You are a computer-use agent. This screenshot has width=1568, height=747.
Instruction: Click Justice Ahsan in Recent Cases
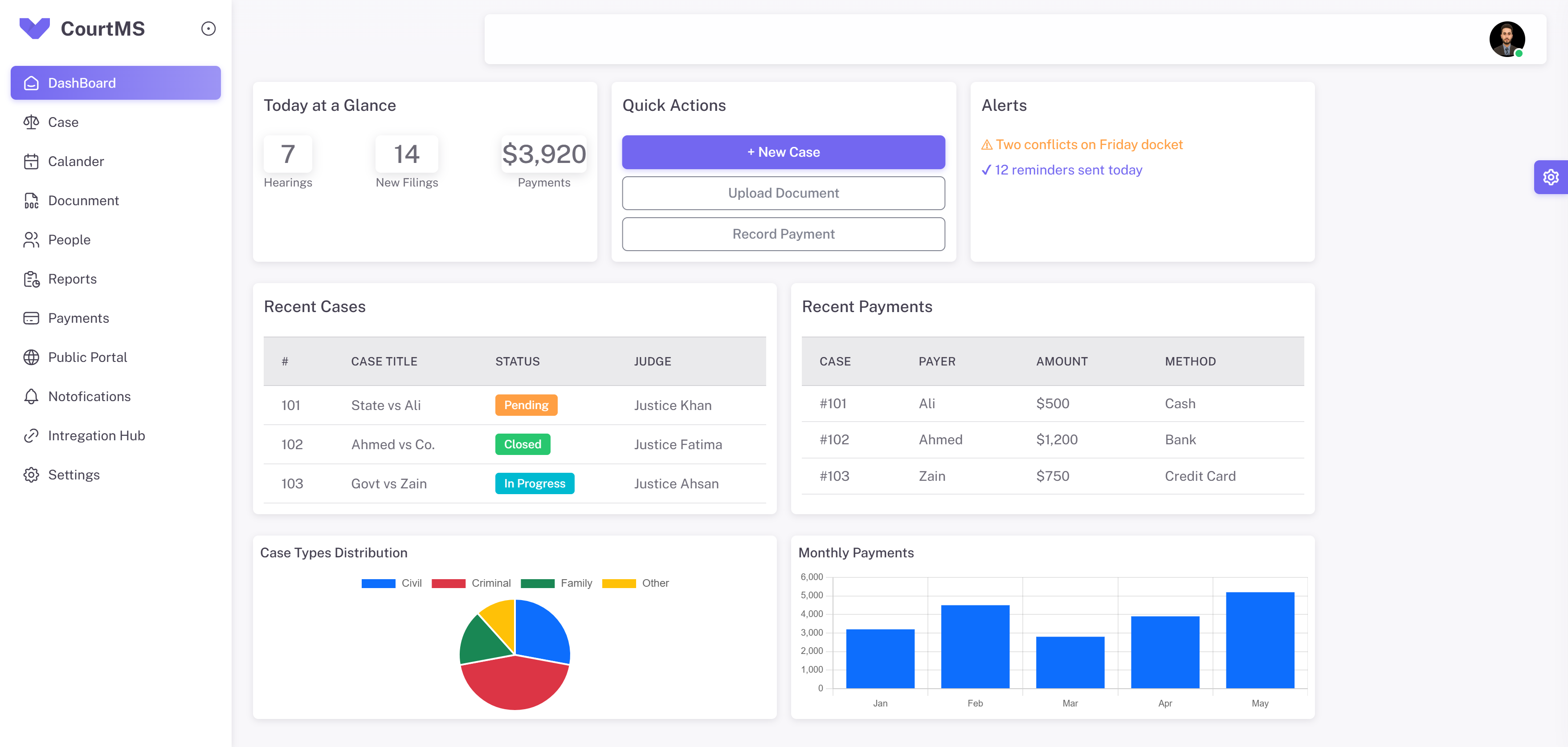click(x=676, y=483)
